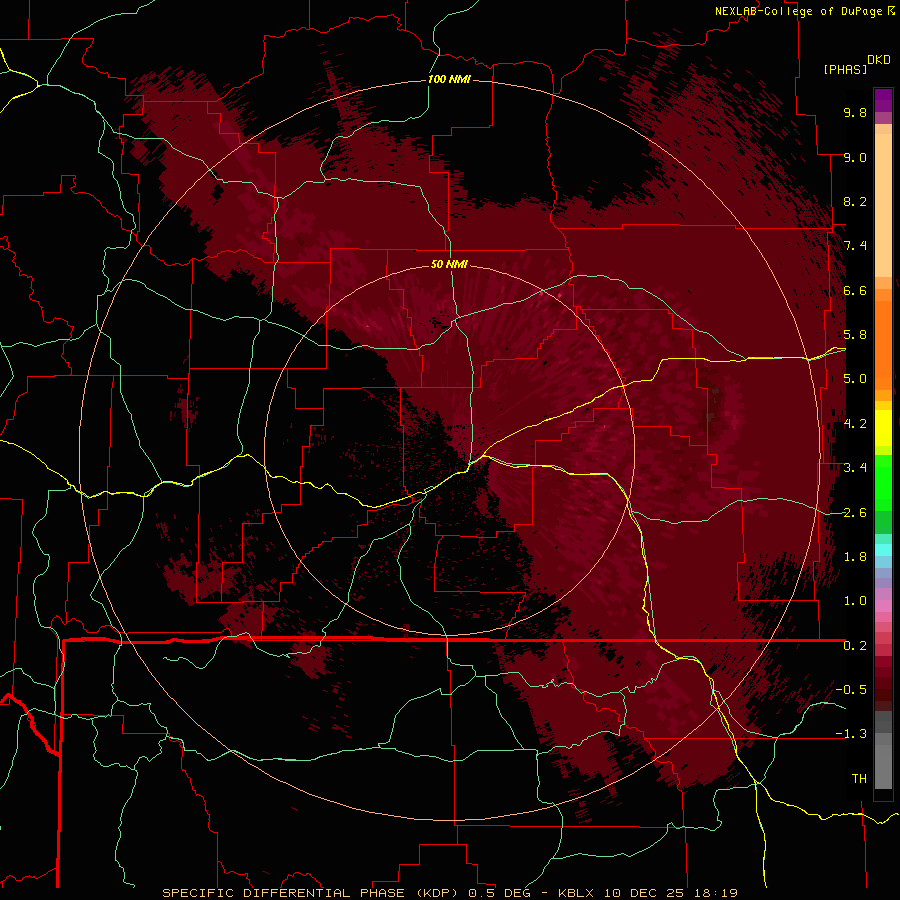Click the DKD label above the color scale
900x900 pixels.
tap(879, 60)
